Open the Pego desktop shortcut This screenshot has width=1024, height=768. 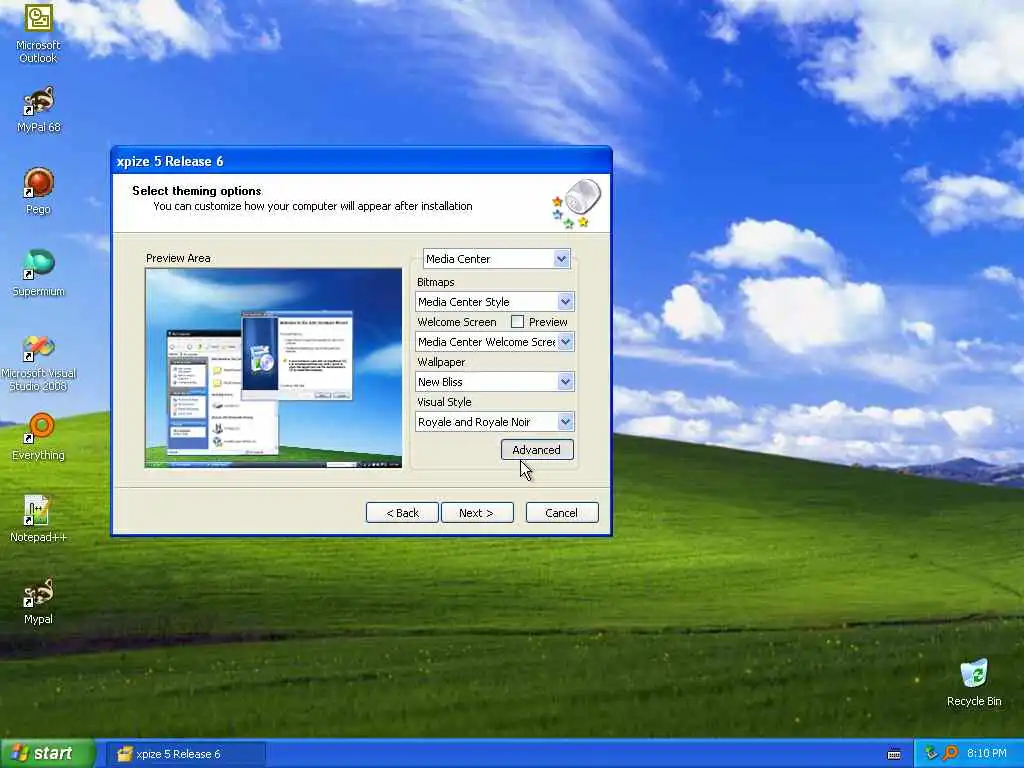[38, 191]
